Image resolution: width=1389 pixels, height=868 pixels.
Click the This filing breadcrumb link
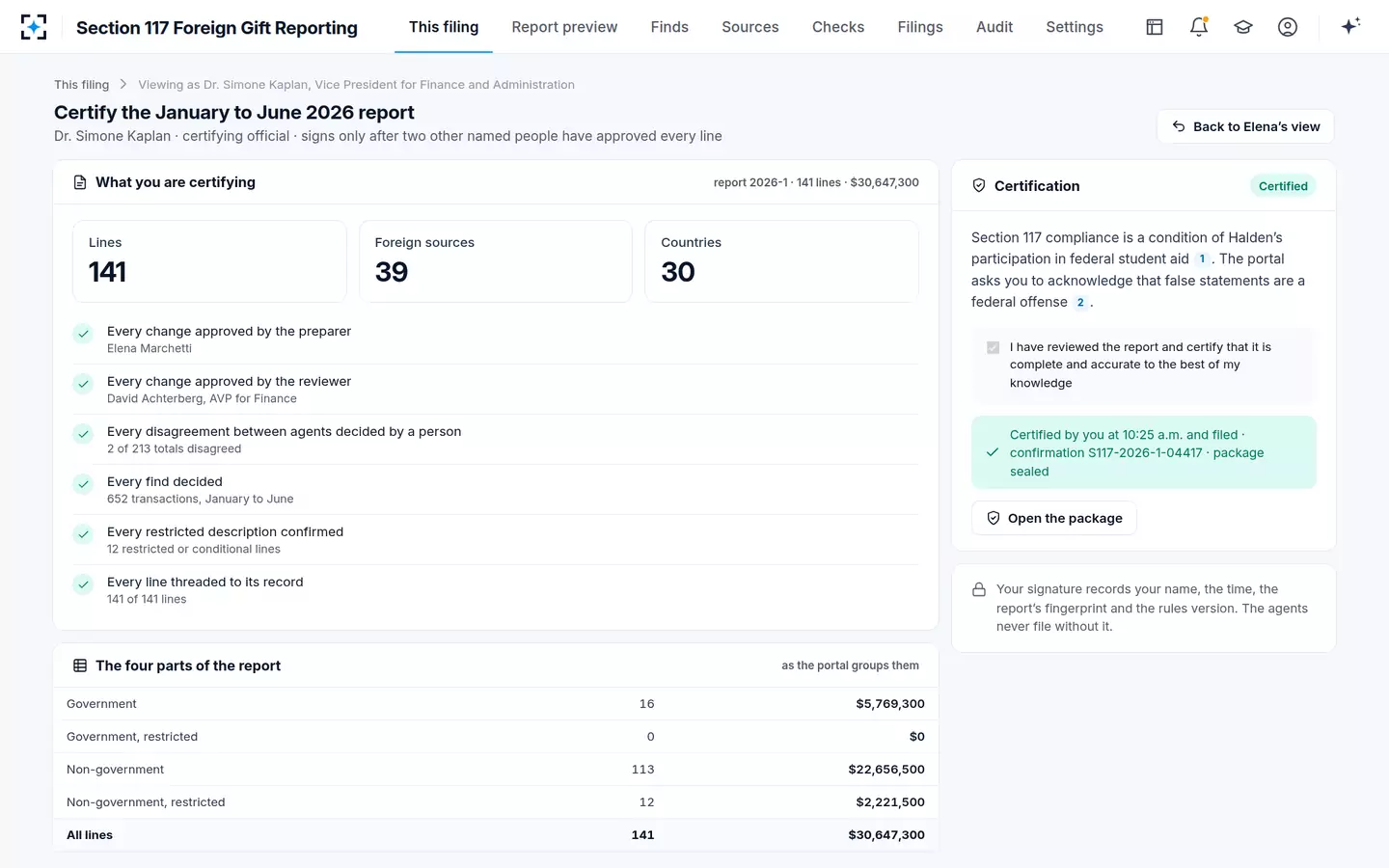tap(82, 85)
